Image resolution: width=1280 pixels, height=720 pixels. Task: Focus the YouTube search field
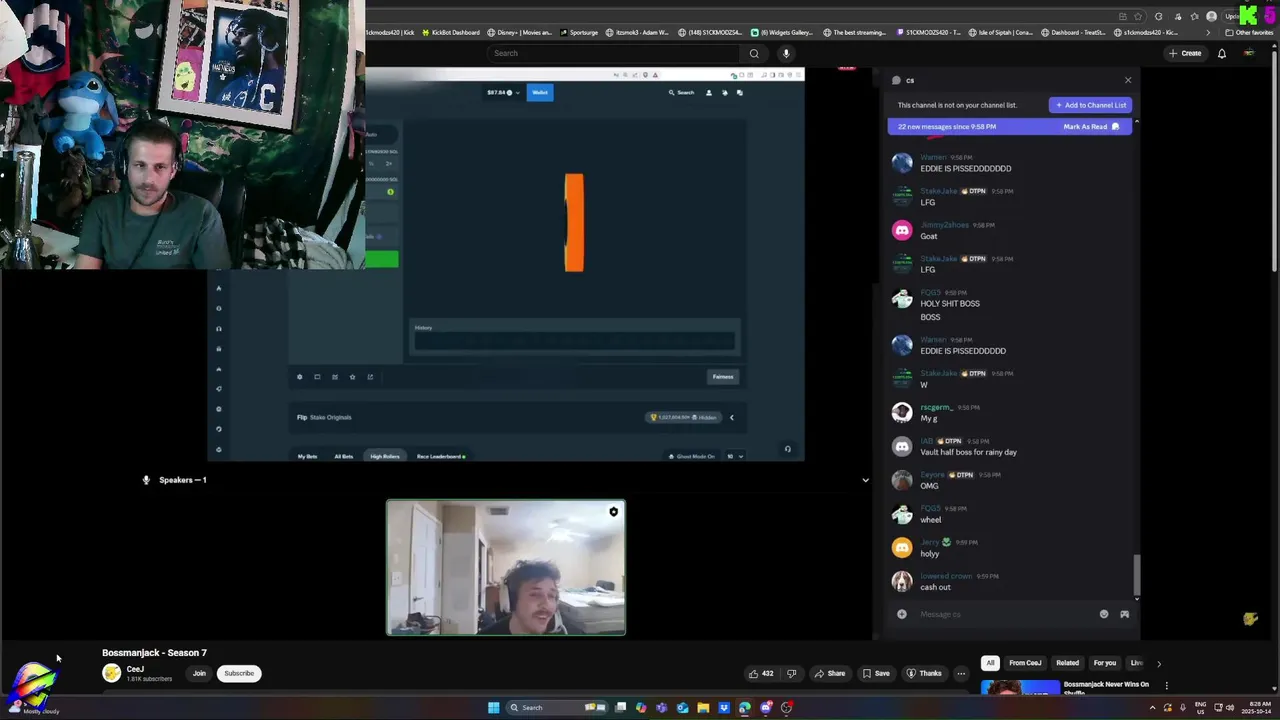pyautogui.click(x=614, y=53)
